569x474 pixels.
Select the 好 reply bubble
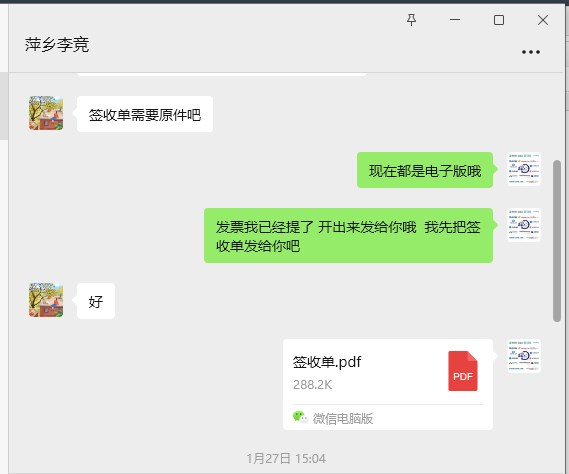pyautogui.click(x=96, y=301)
